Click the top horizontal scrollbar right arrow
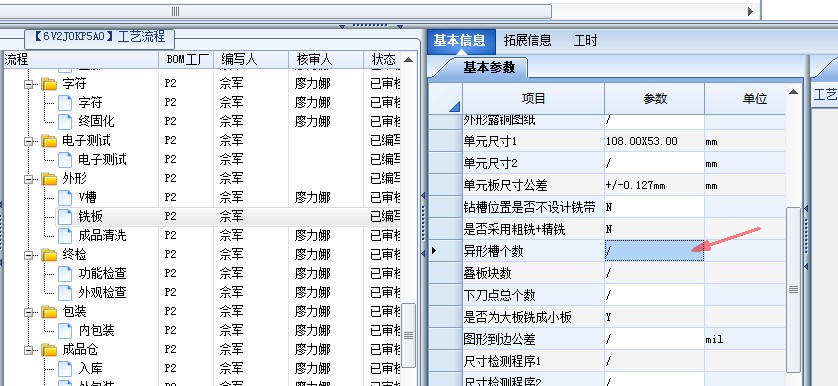The height and width of the screenshot is (386, 838). (750, 11)
